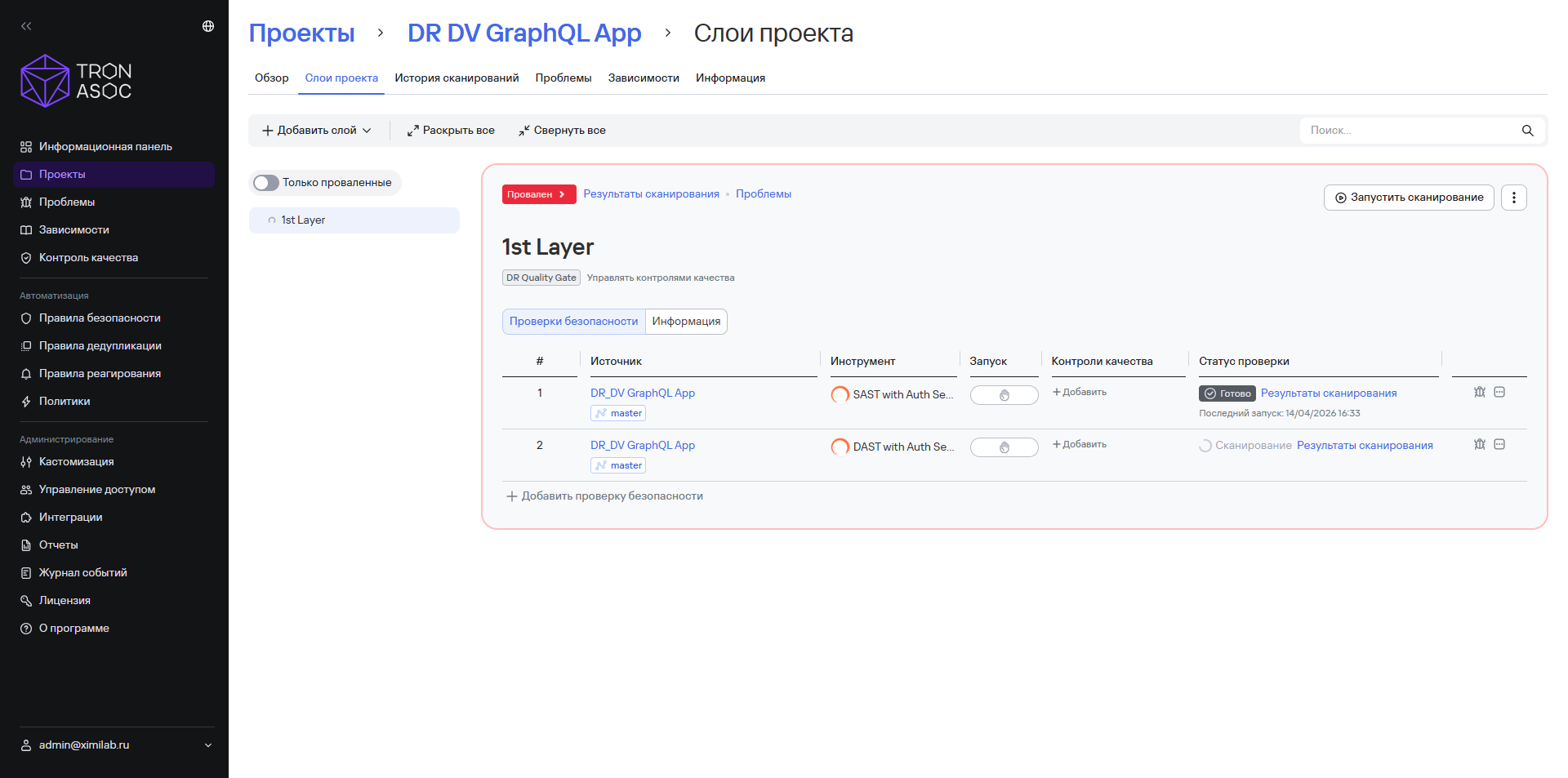
Task: Open language globe icon in sidebar
Action: pos(208,26)
